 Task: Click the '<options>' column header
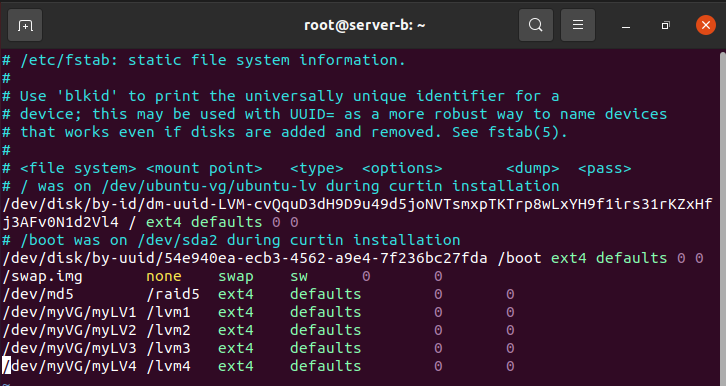click(x=402, y=168)
